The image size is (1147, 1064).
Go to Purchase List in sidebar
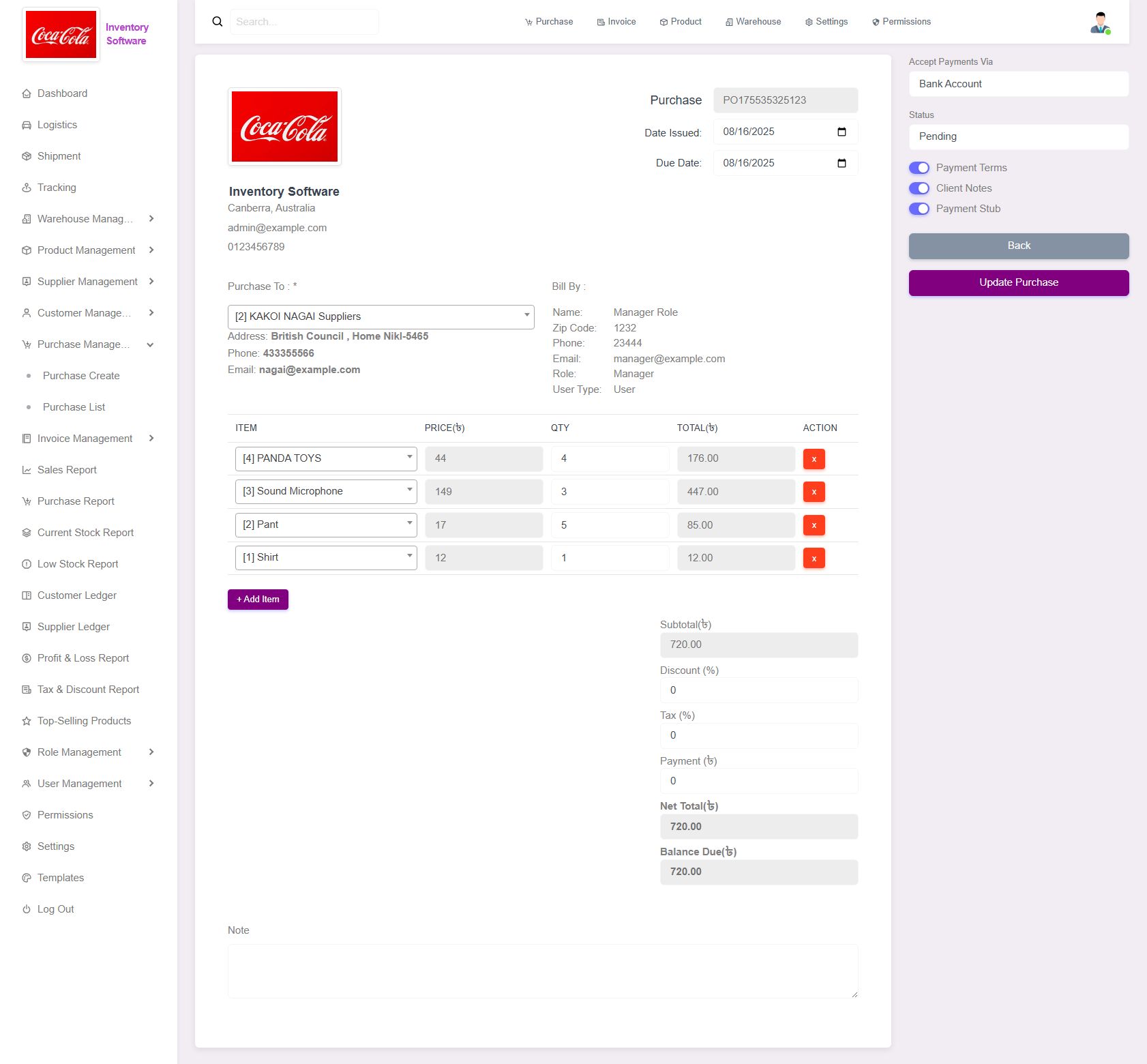click(74, 407)
